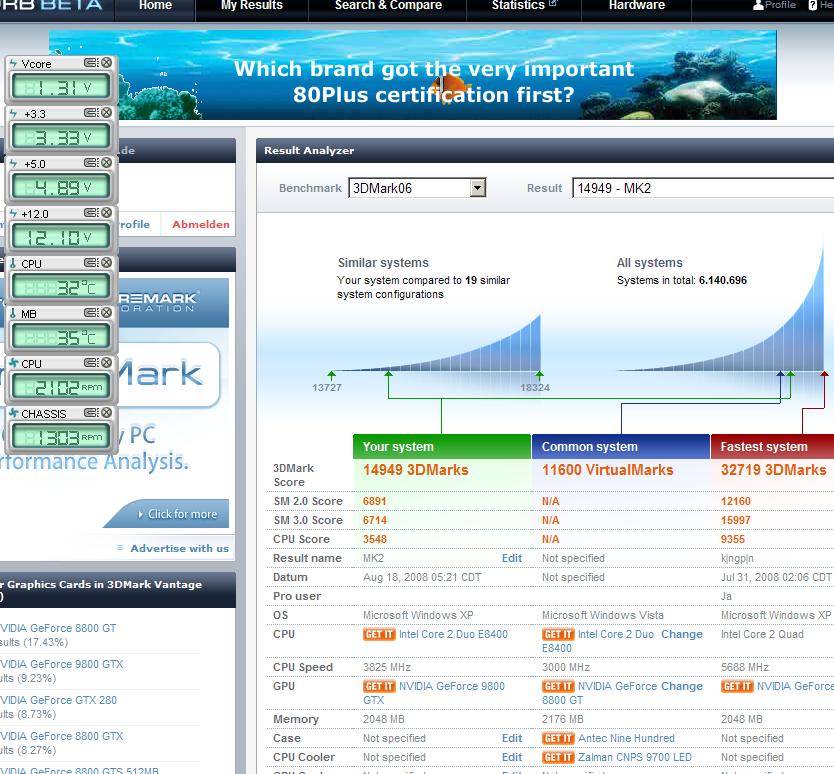
Task: Close the +5.0 voltage widget
Action: pos(107,163)
